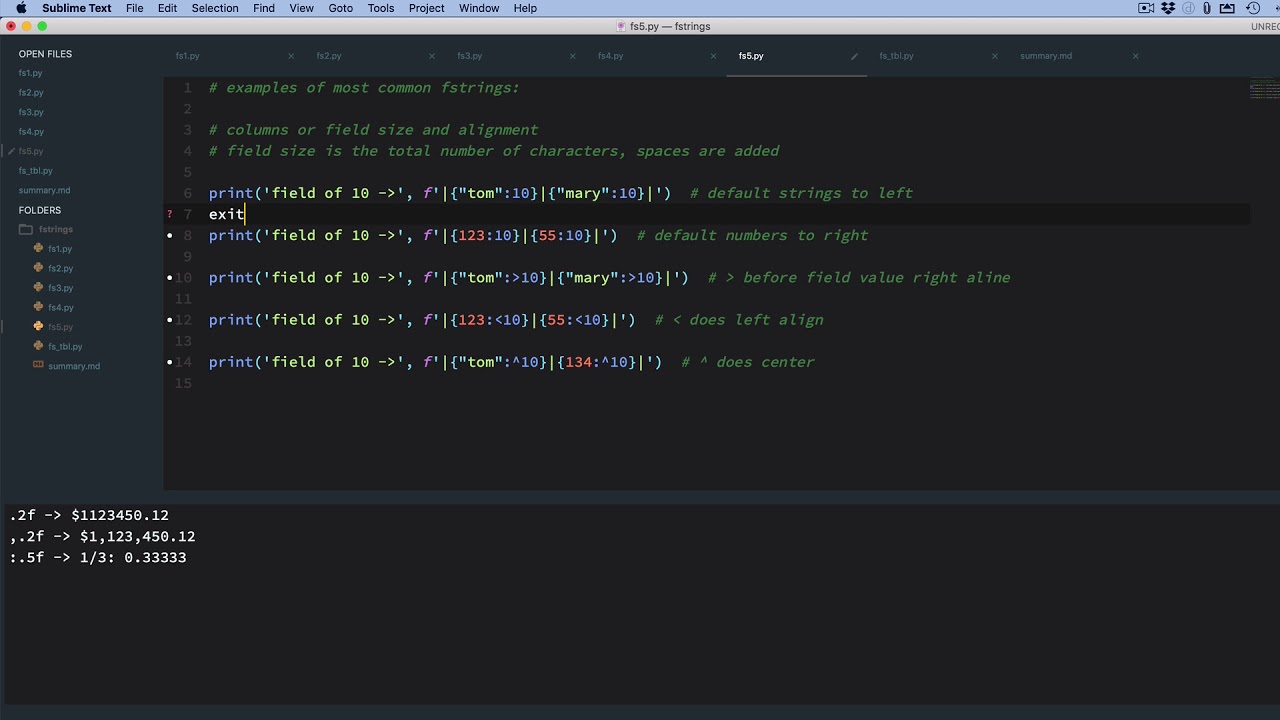Click the Python icon beside fs_tbl.py in Folders
Screen dimensions: 1280x720
38,347
